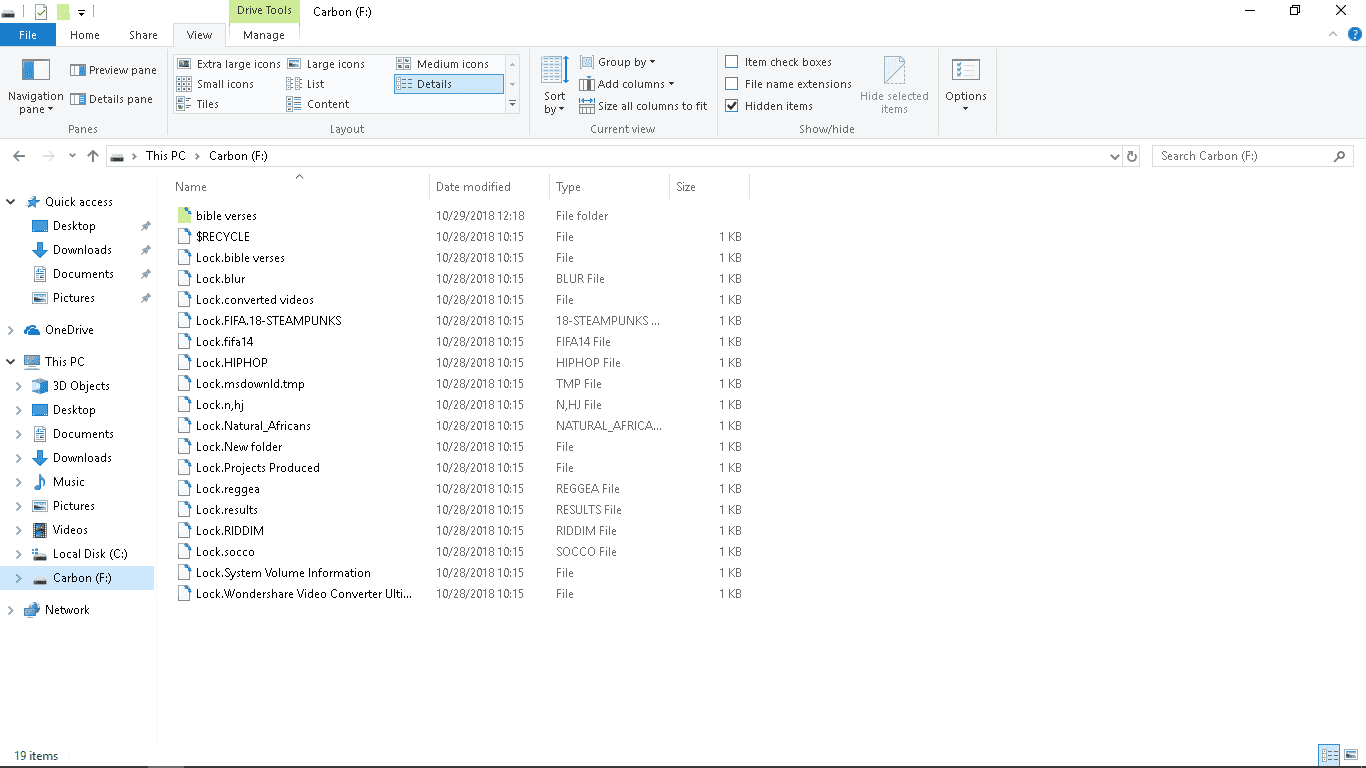
Task: Open Videos in navigation pane
Action: coord(70,530)
